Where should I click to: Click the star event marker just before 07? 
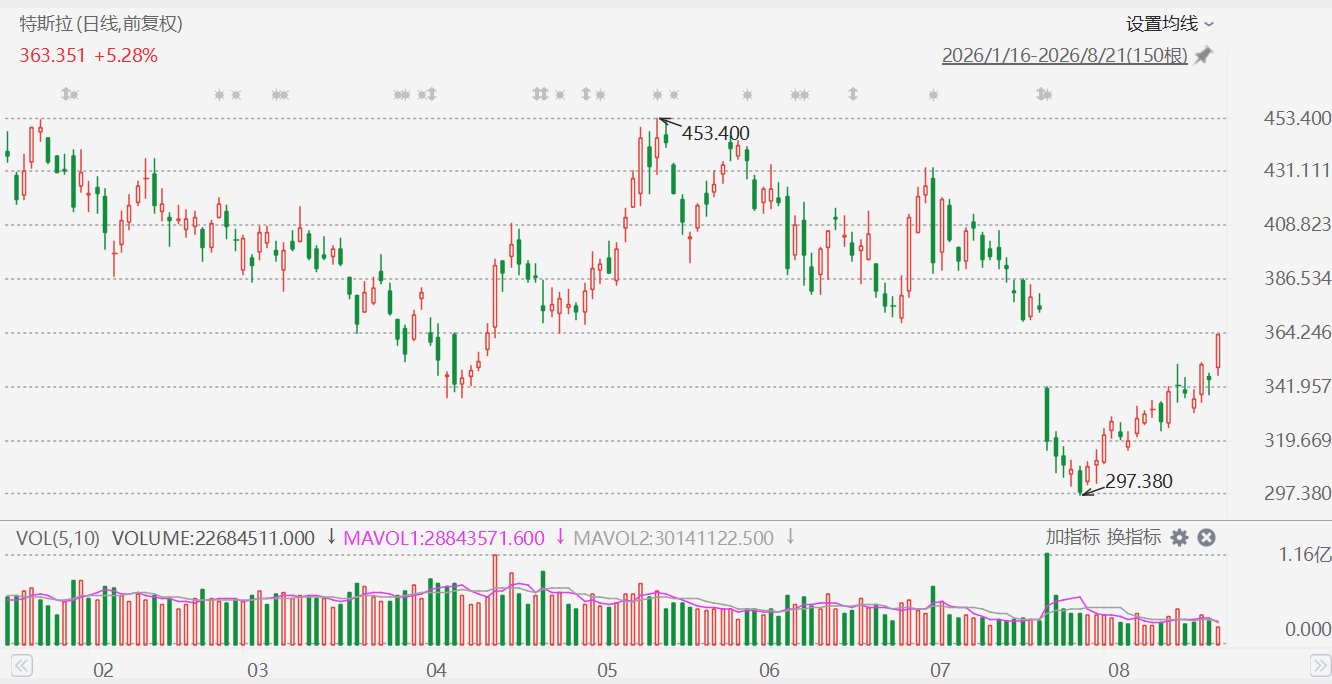(x=933, y=94)
